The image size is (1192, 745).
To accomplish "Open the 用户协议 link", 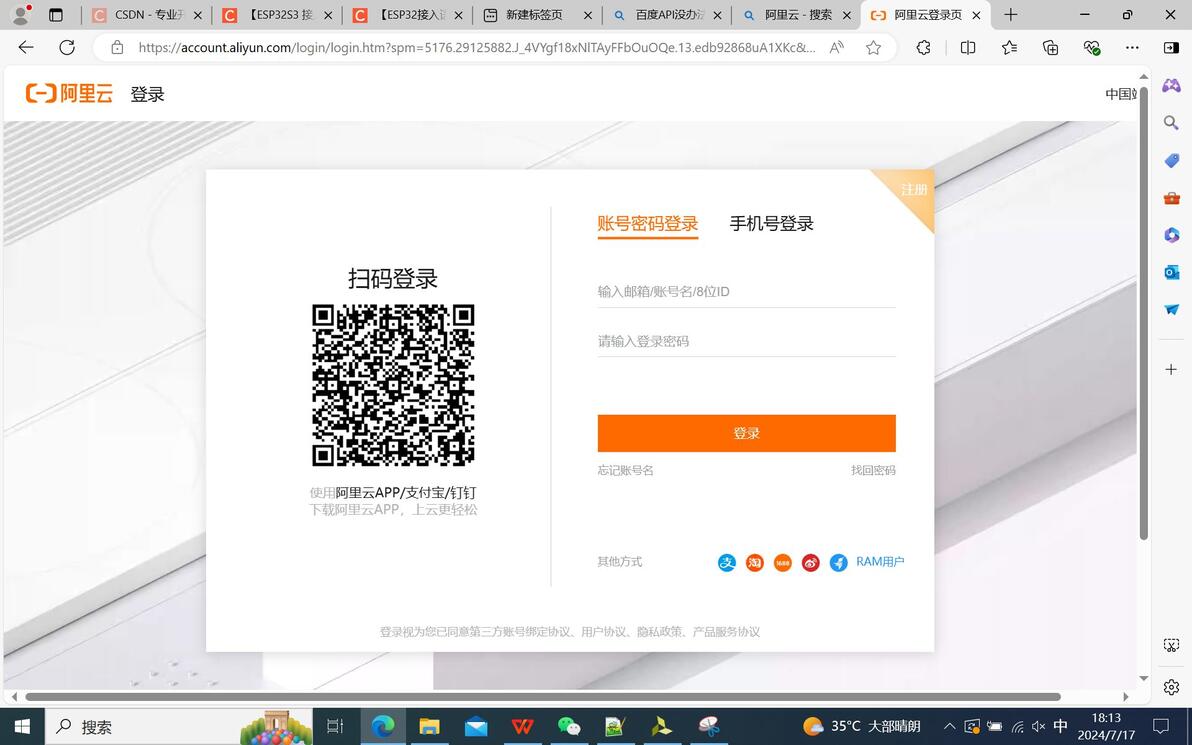I will coord(604,632).
